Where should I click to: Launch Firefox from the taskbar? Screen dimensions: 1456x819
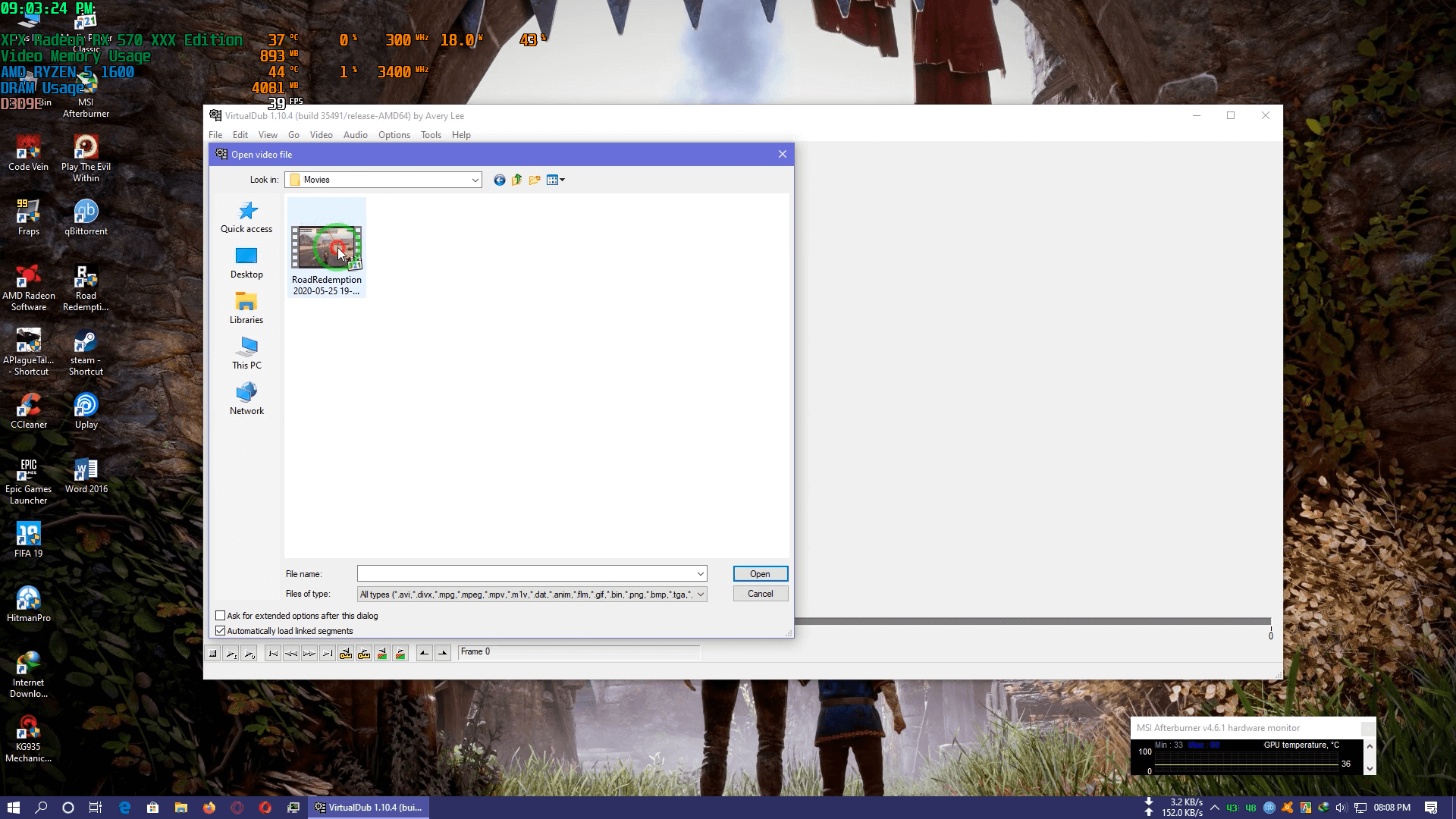point(209,808)
